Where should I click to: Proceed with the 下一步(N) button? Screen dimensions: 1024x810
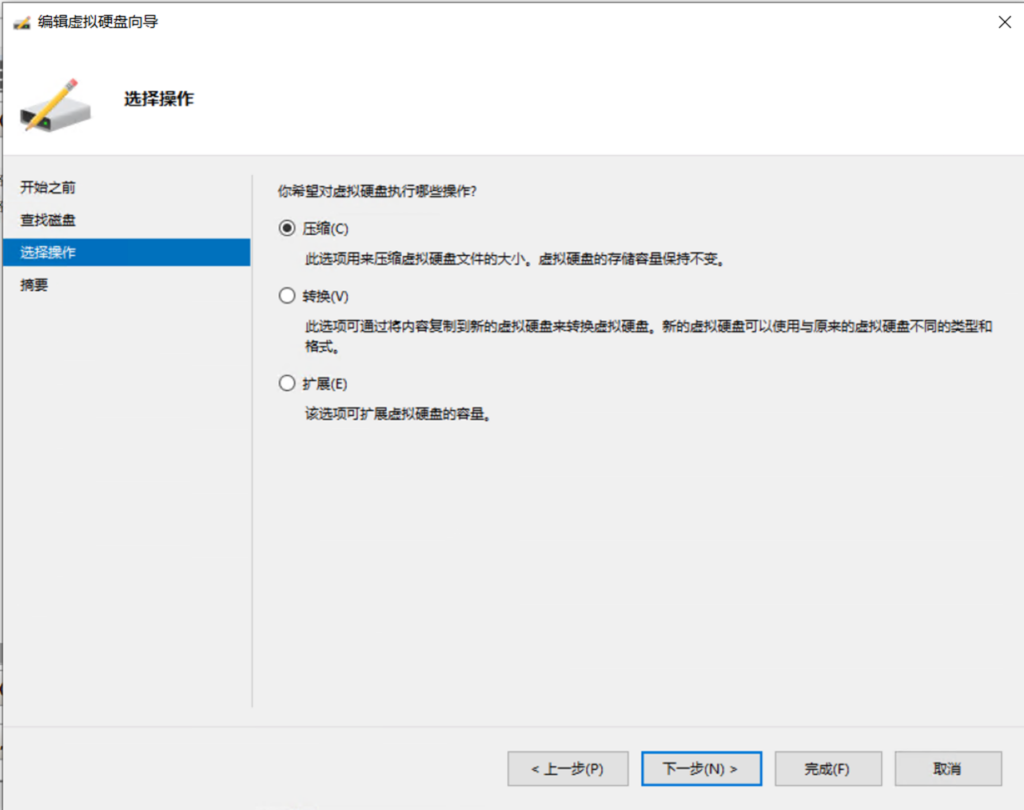coord(701,769)
